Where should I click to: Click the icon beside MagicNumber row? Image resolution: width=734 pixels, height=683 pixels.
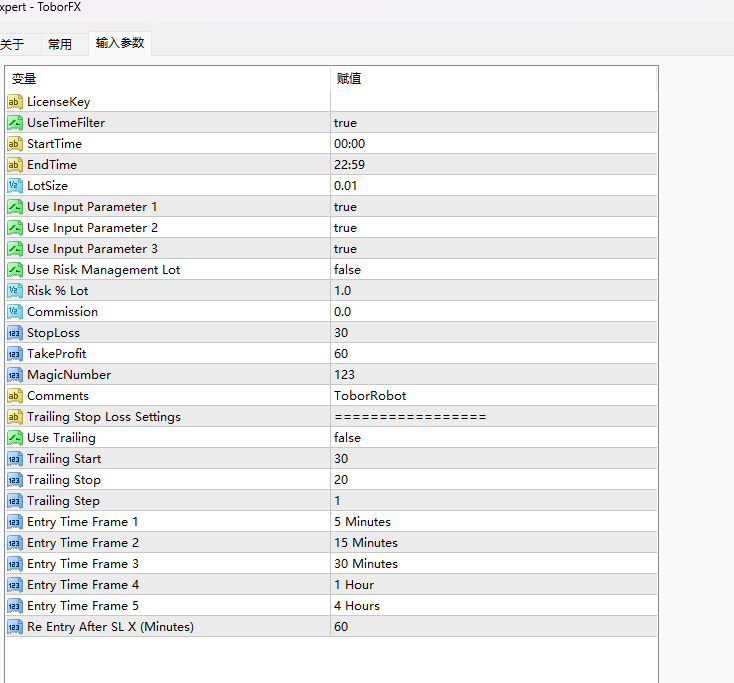(x=15, y=375)
